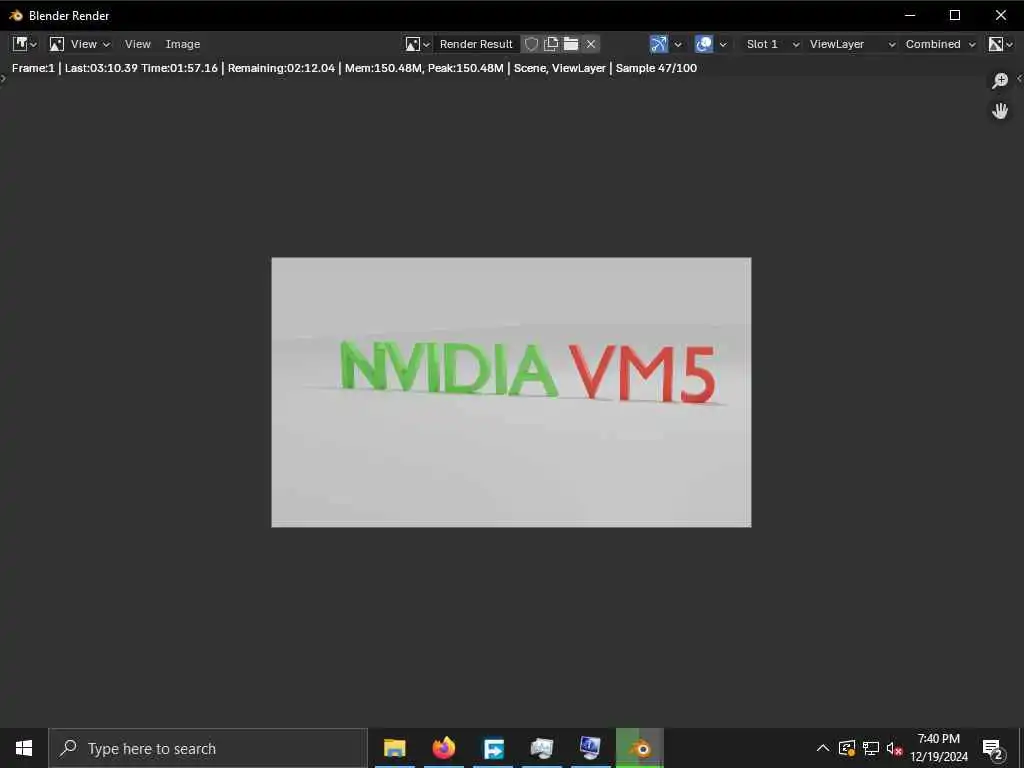Click the Blender logo in title bar
Image resolution: width=1024 pixels, height=768 pixels.
16,15
